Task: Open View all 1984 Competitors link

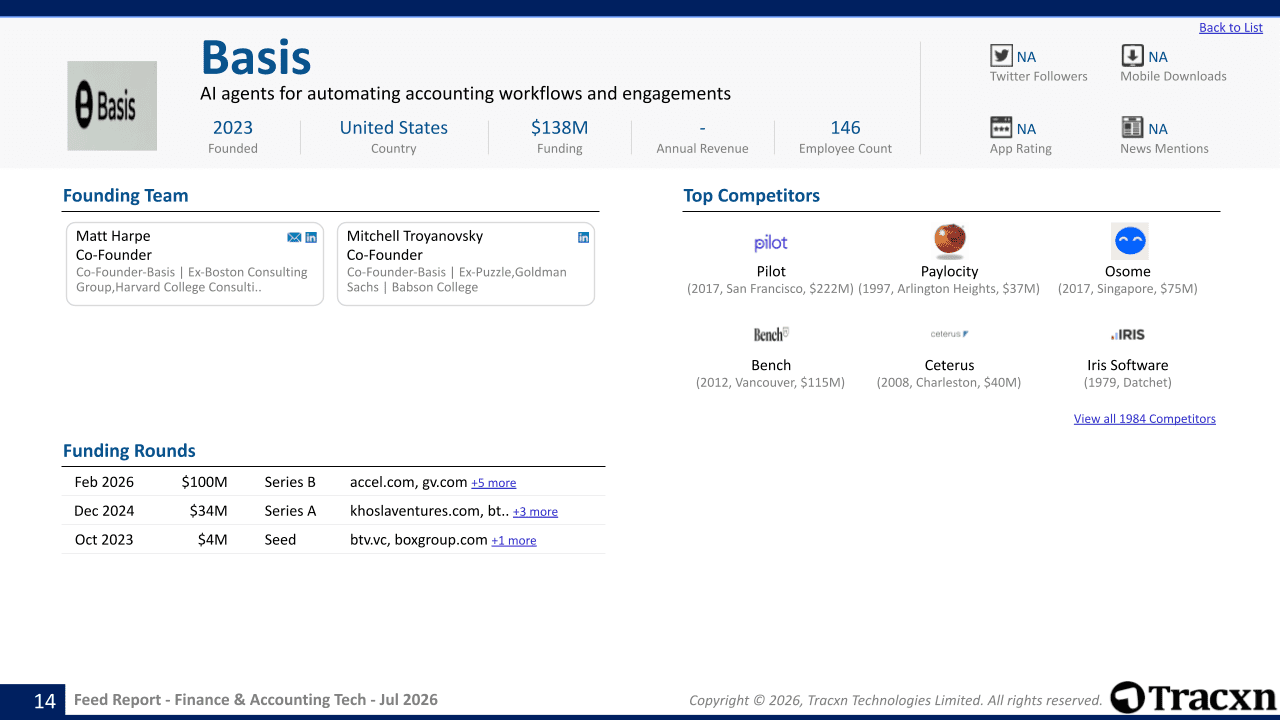Action: tap(1145, 419)
